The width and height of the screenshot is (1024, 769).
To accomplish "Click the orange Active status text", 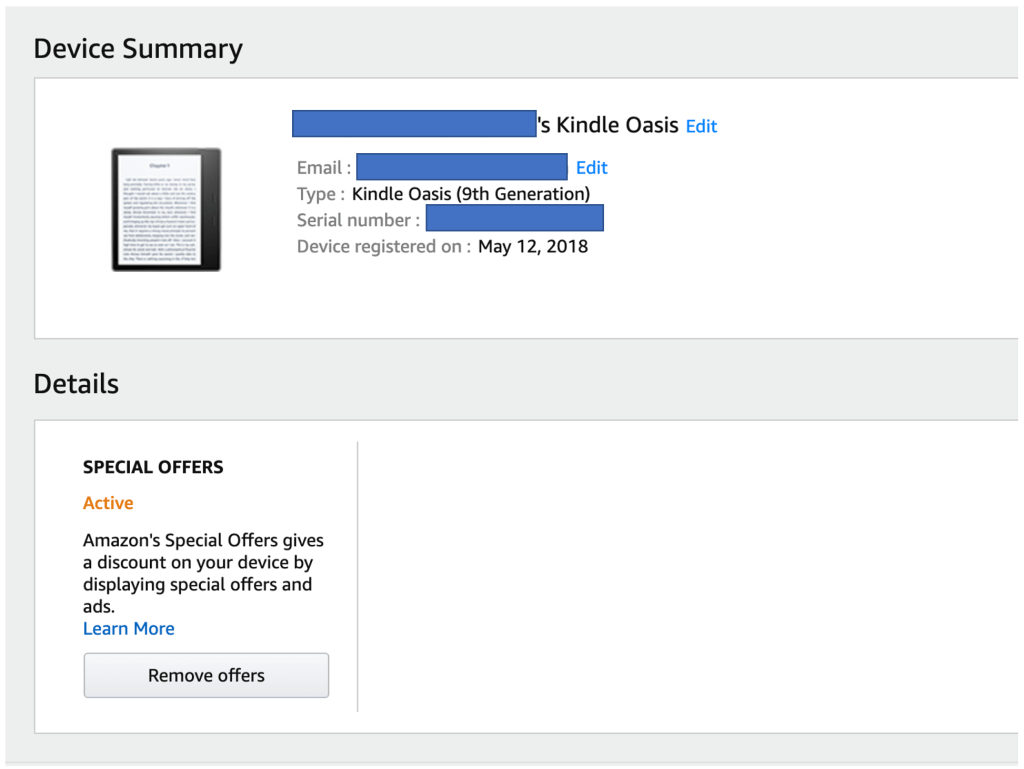I will tap(108, 503).
